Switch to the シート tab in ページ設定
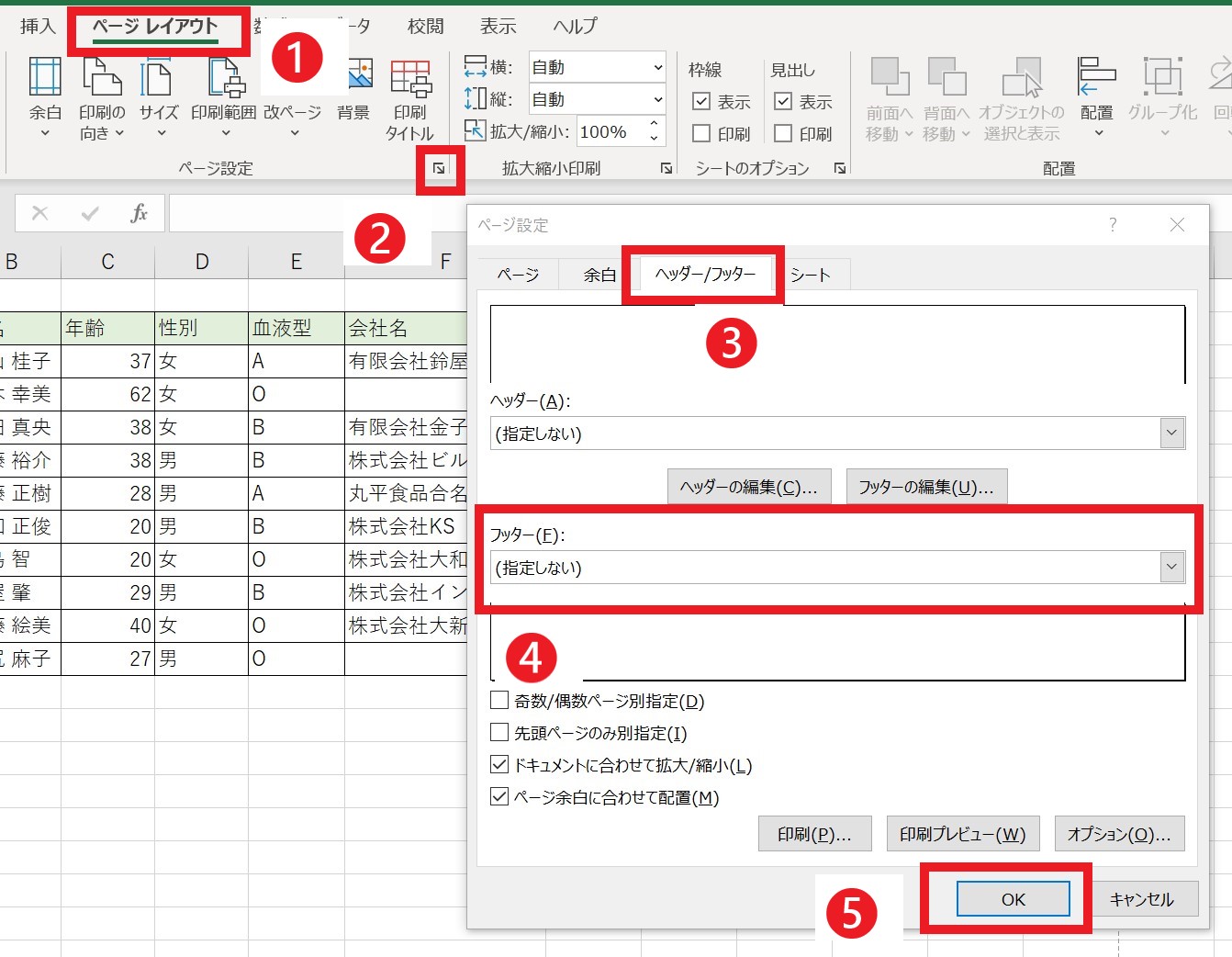 click(x=812, y=274)
